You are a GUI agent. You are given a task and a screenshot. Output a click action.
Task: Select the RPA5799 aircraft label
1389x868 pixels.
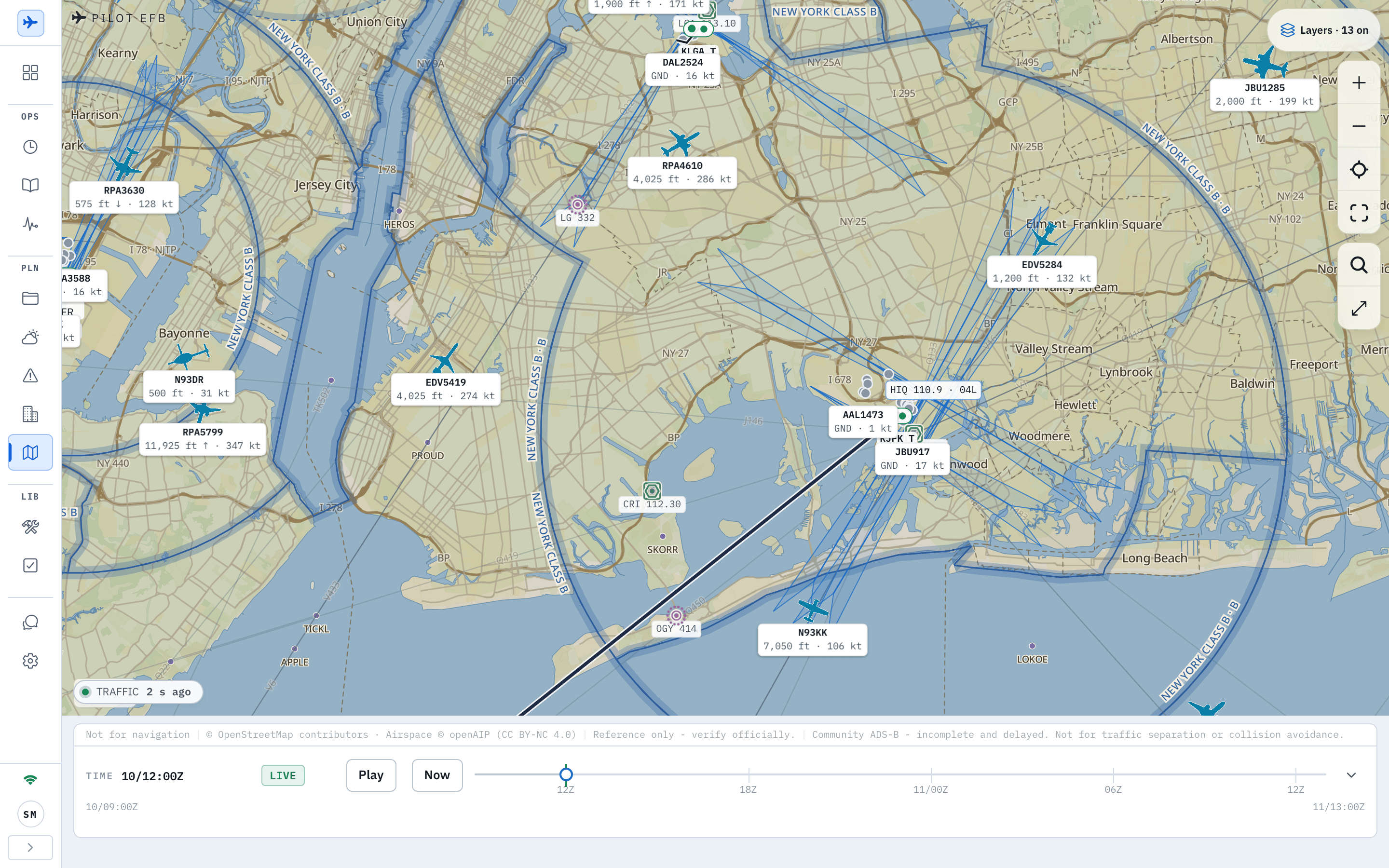tap(203, 439)
